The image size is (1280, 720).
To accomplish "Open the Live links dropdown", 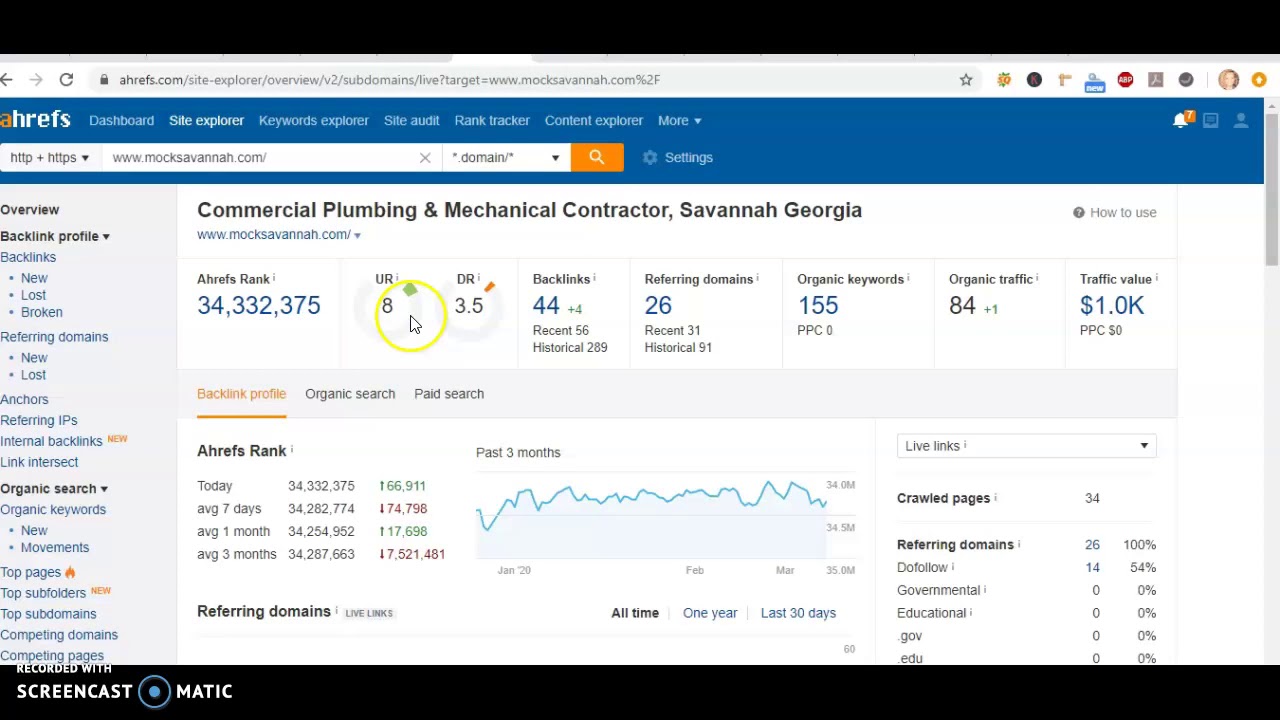I will [x=1026, y=446].
